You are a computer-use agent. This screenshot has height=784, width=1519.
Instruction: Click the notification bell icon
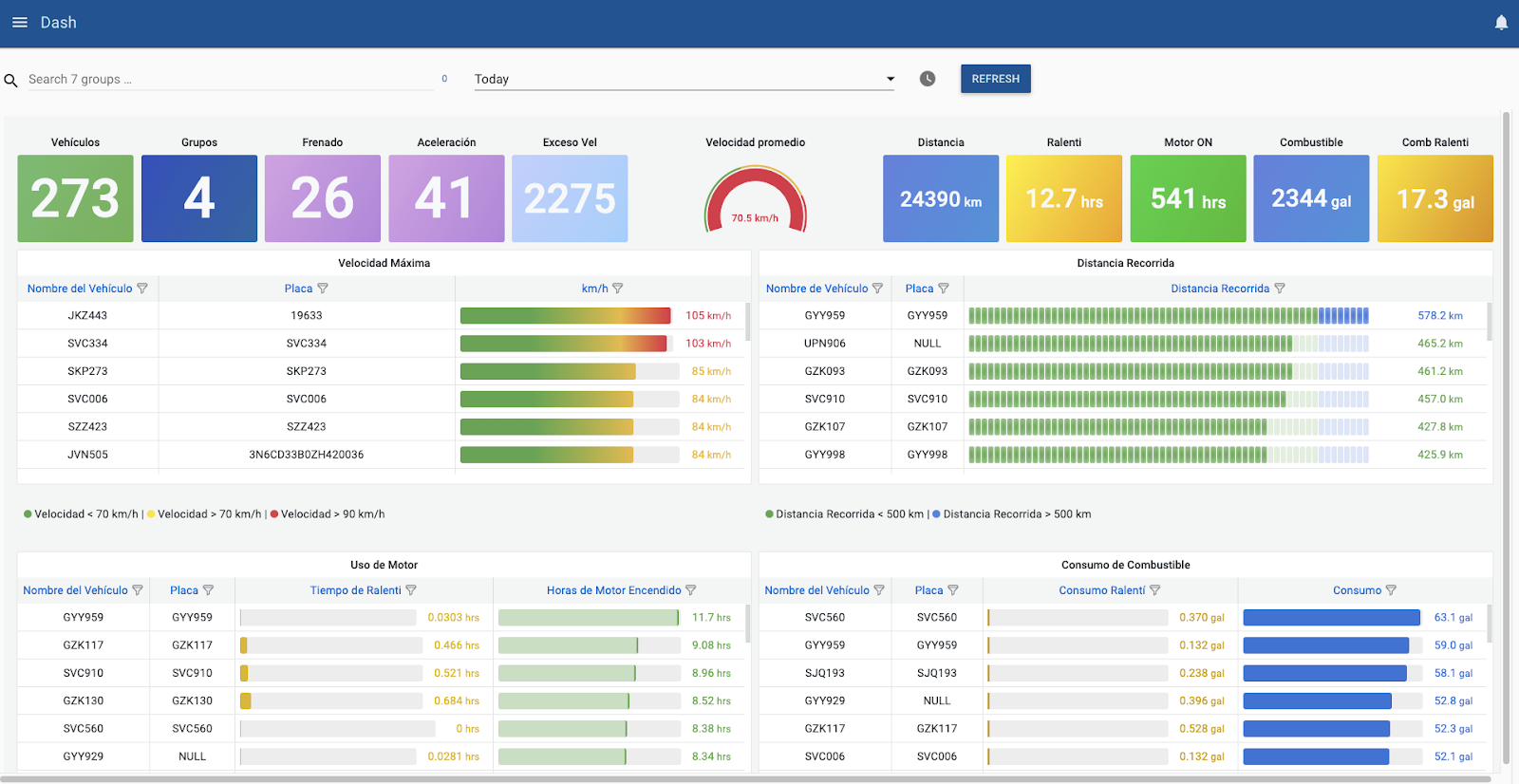1501,23
